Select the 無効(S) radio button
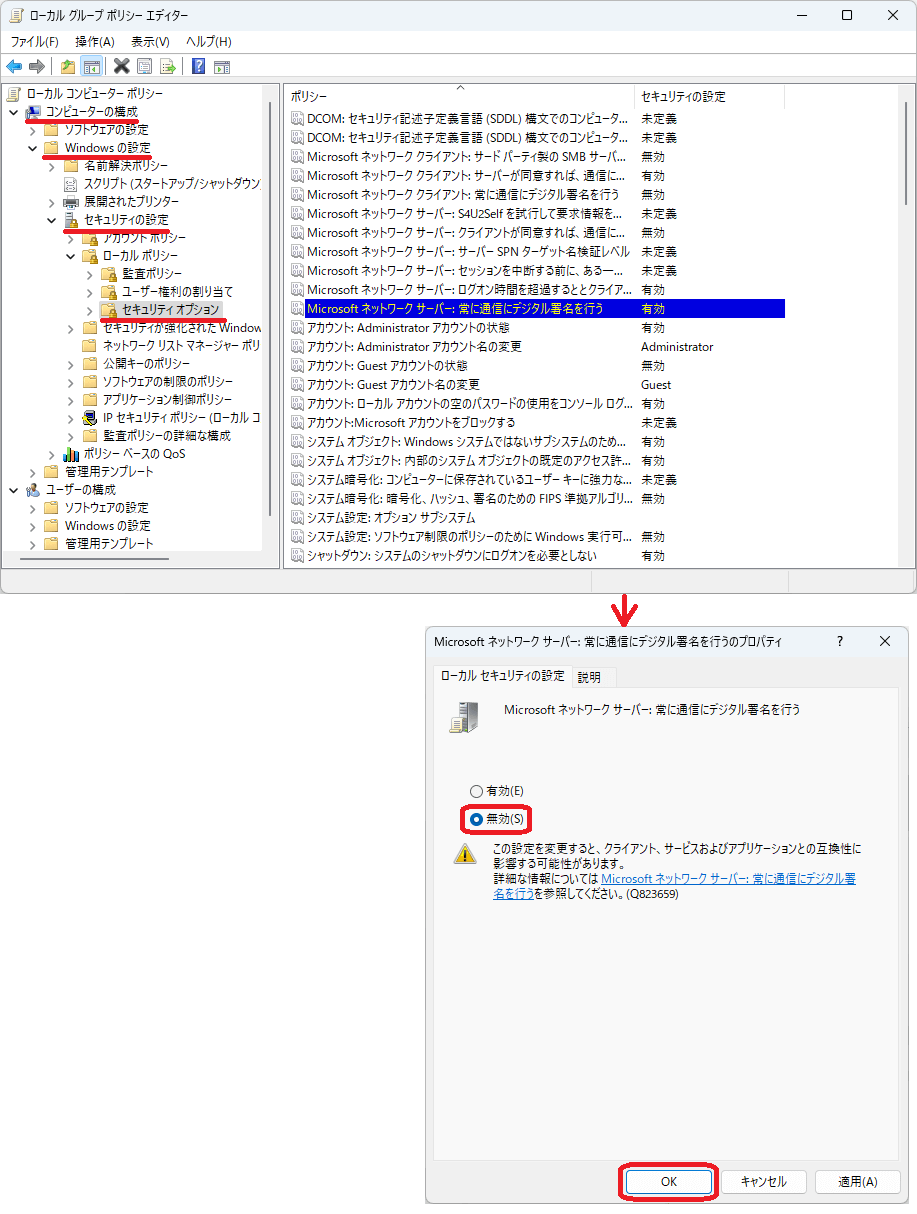The height and width of the screenshot is (1214, 917). click(x=477, y=819)
